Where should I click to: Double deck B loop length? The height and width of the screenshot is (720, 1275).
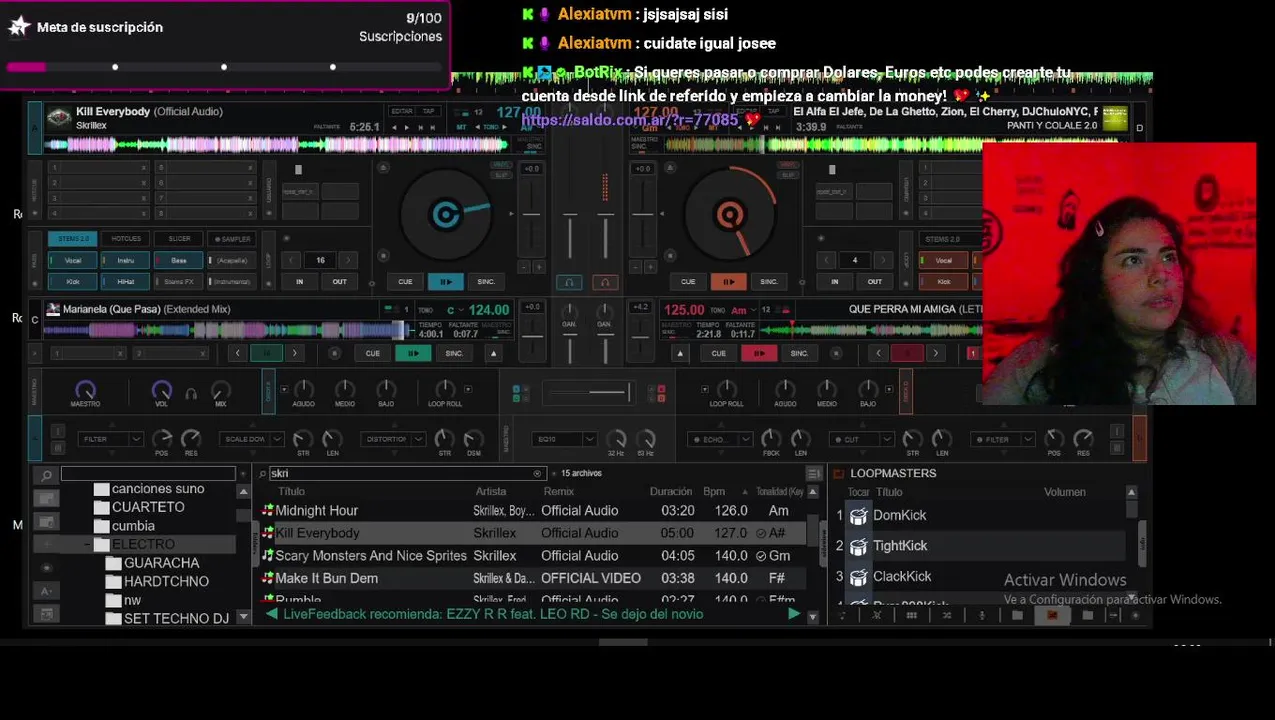tap(882, 260)
